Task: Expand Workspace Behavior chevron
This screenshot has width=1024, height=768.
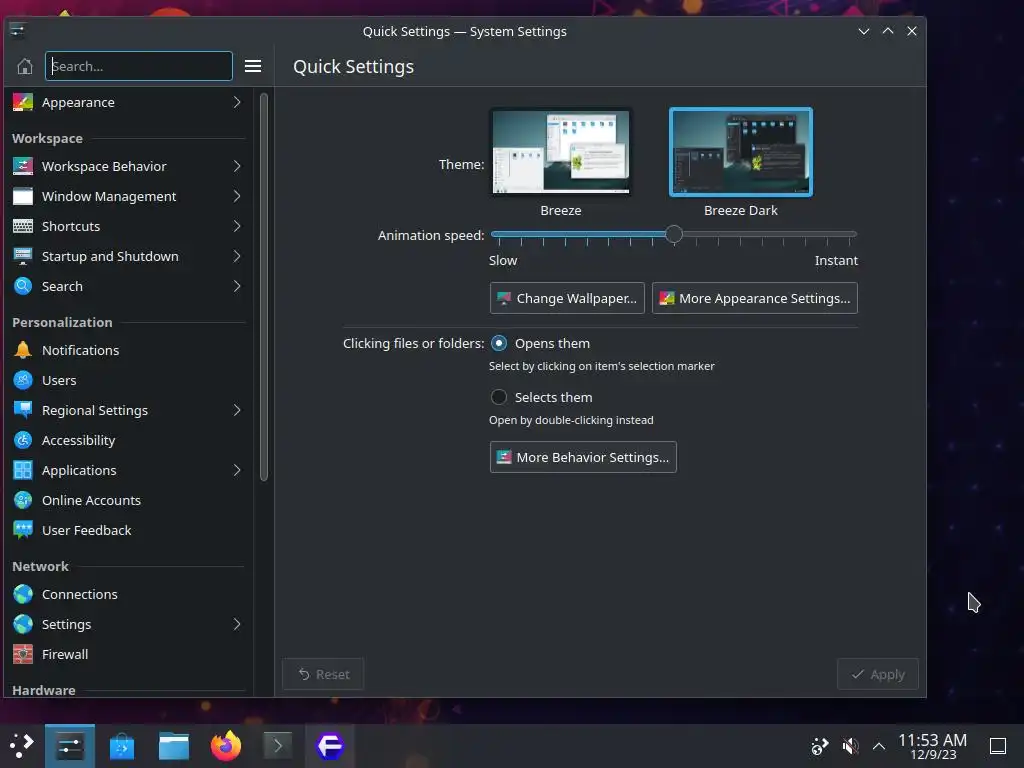Action: [x=237, y=167]
